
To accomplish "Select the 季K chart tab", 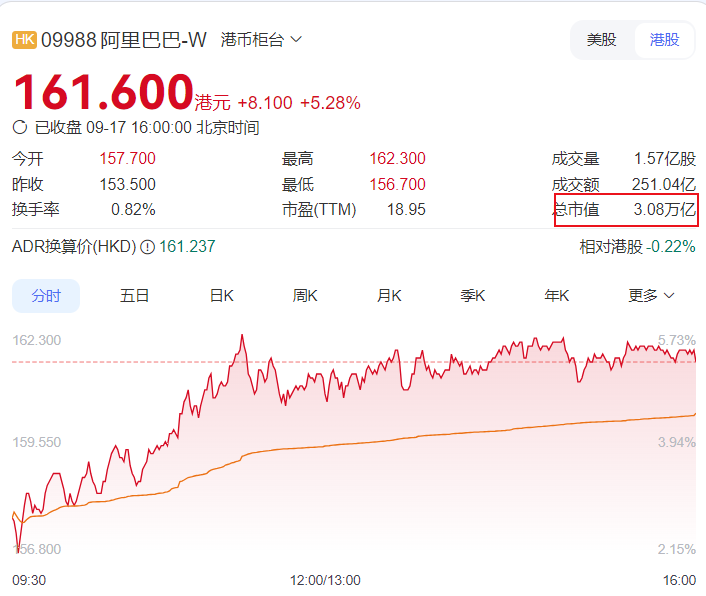I will click(473, 296).
